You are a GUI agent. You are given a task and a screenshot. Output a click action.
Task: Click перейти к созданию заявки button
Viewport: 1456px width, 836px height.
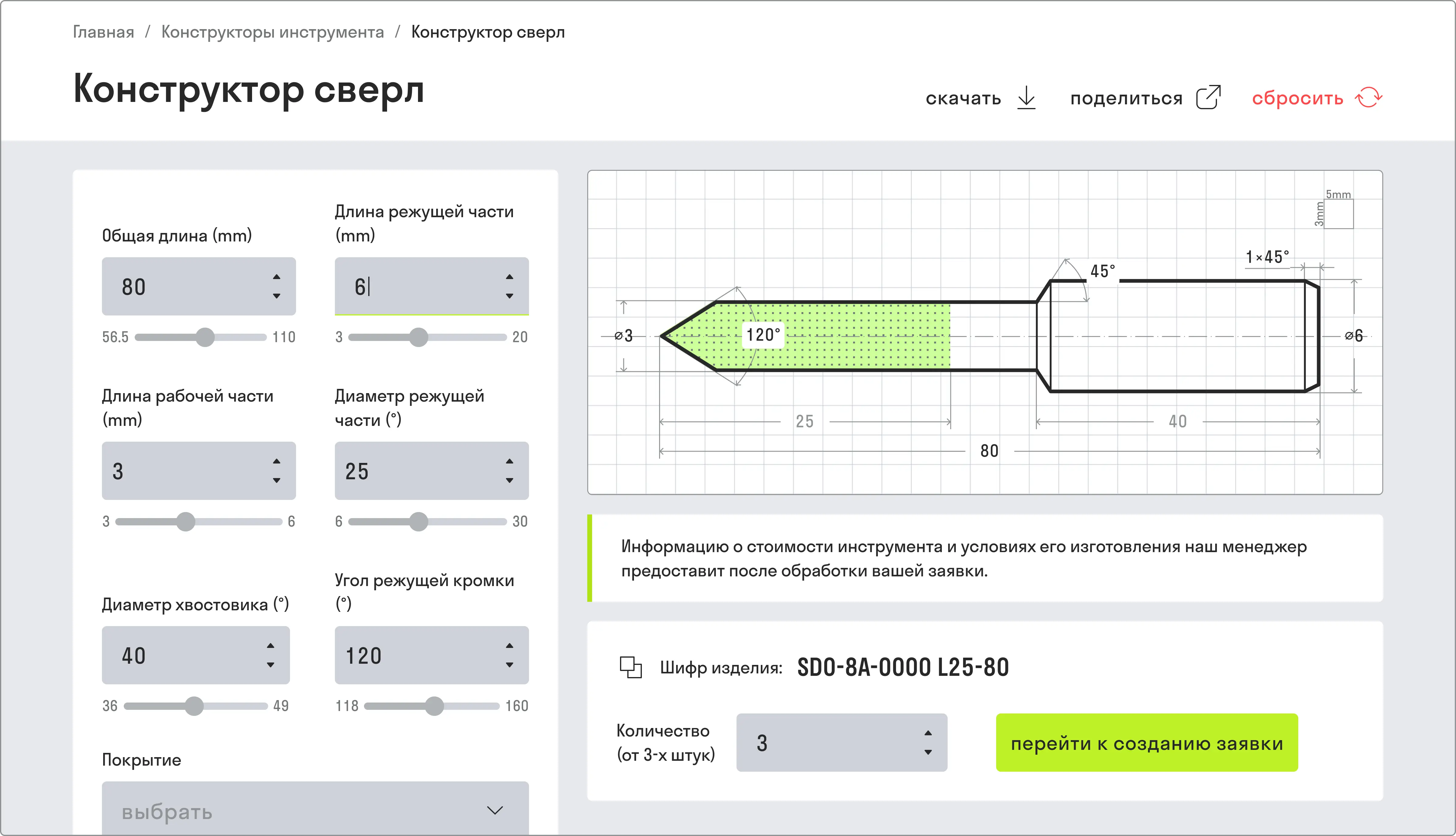click(1147, 742)
